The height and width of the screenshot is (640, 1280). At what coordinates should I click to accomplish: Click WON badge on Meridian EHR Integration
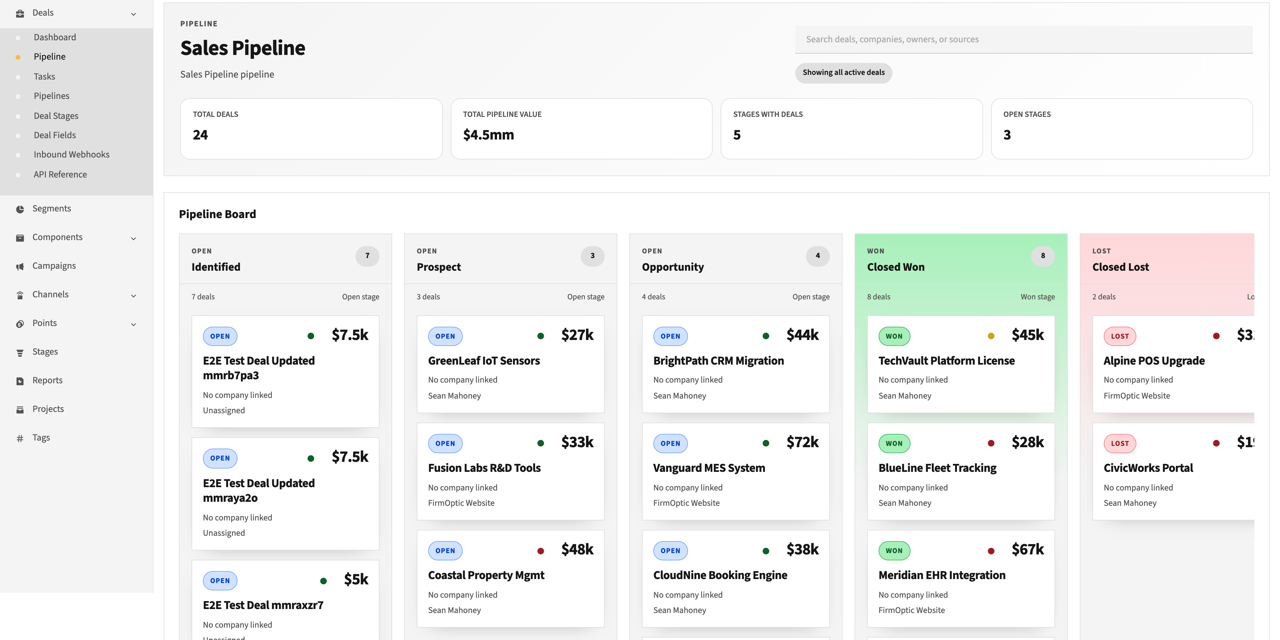click(x=894, y=551)
